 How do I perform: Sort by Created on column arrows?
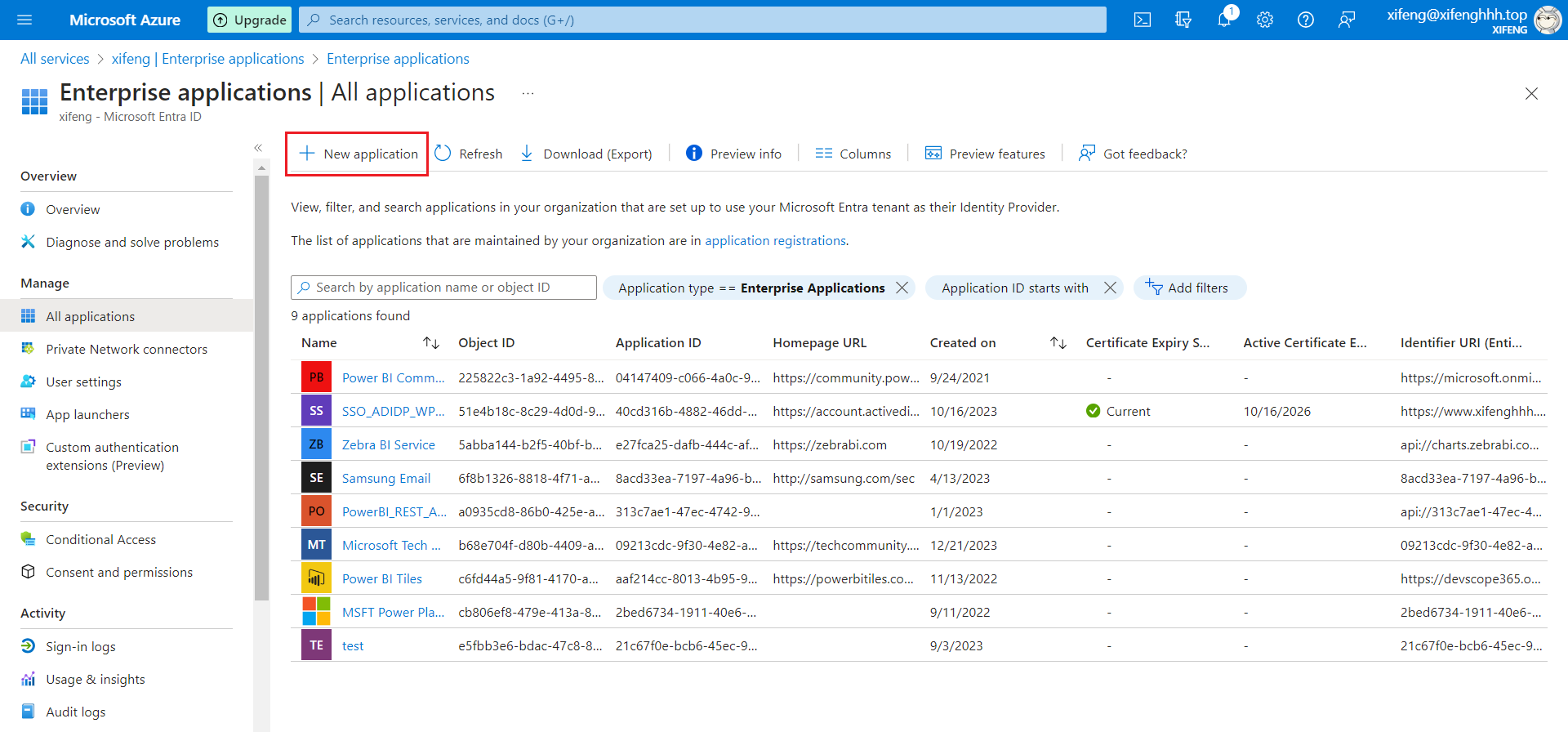pos(1058,343)
